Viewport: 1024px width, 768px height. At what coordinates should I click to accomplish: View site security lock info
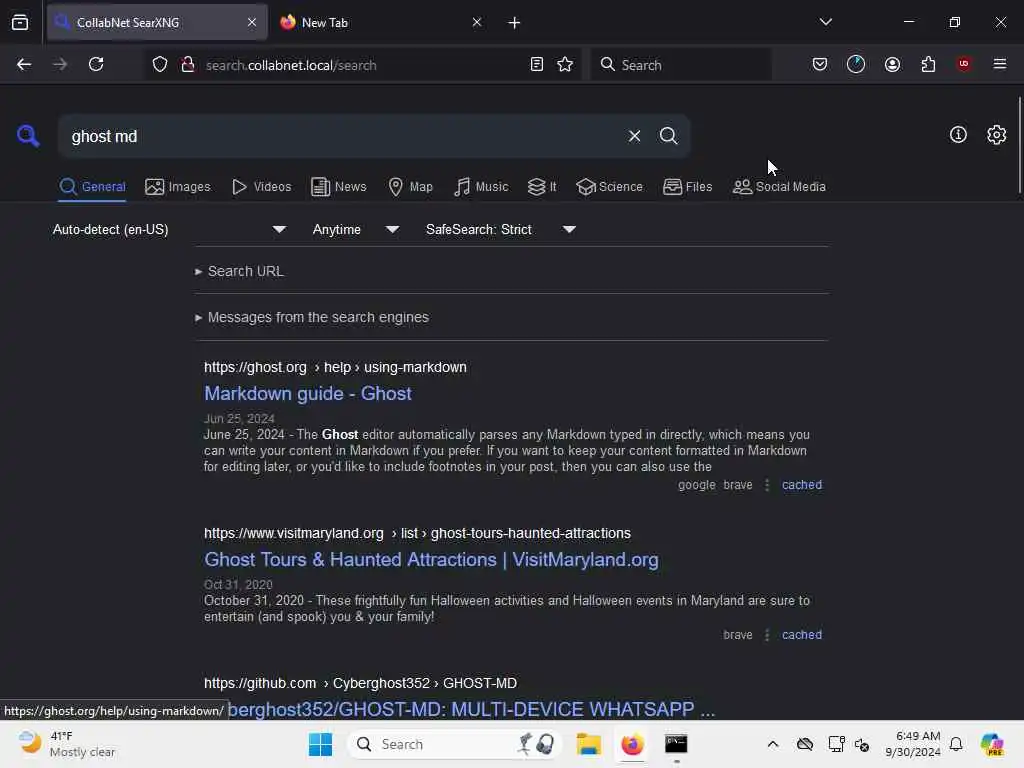187,64
